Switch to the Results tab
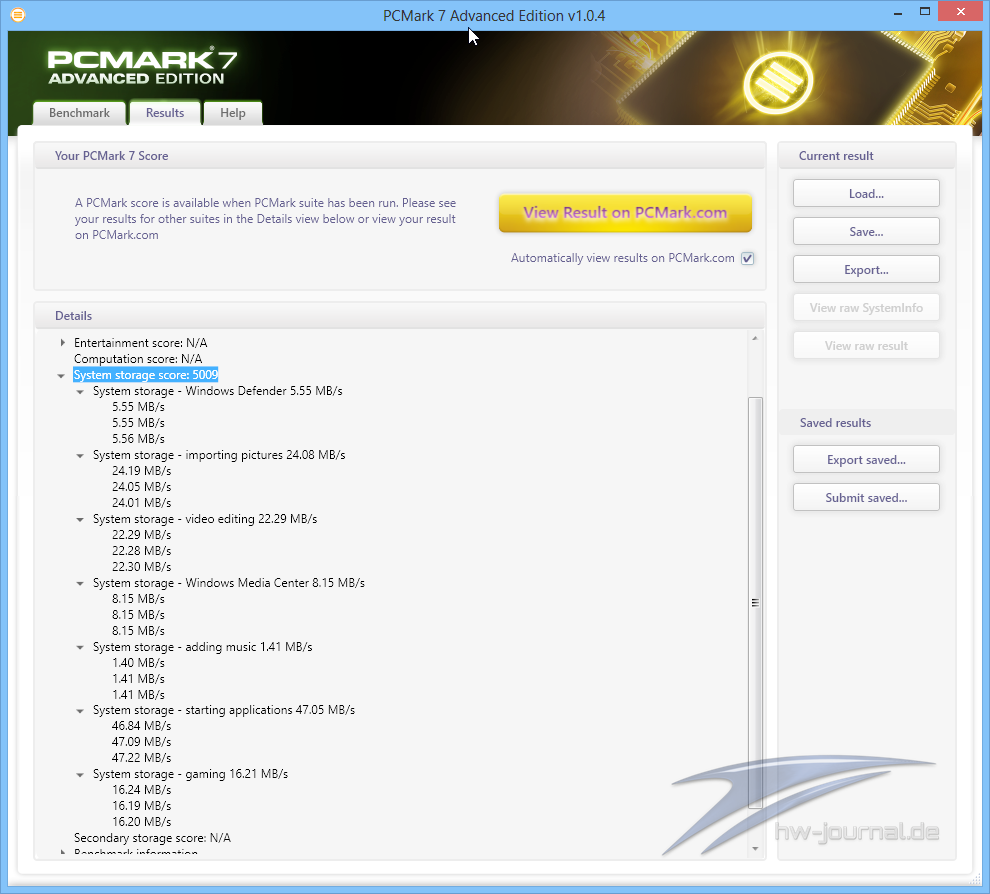Image resolution: width=990 pixels, height=894 pixels. coord(165,113)
